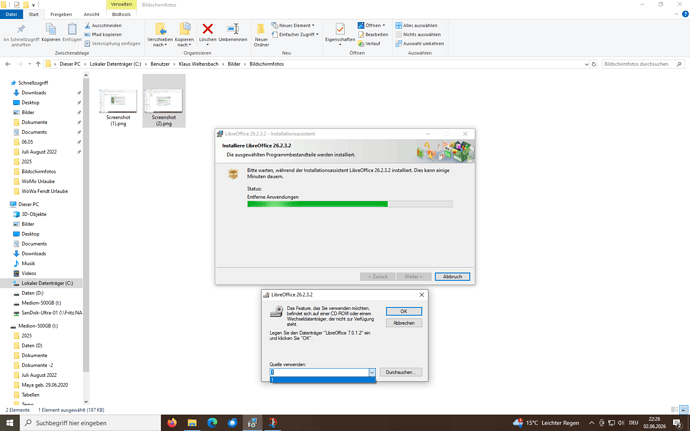Open Downloads under Schnellzugriff
The height and width of the screenshot is (431, 690).
(33, 93)
